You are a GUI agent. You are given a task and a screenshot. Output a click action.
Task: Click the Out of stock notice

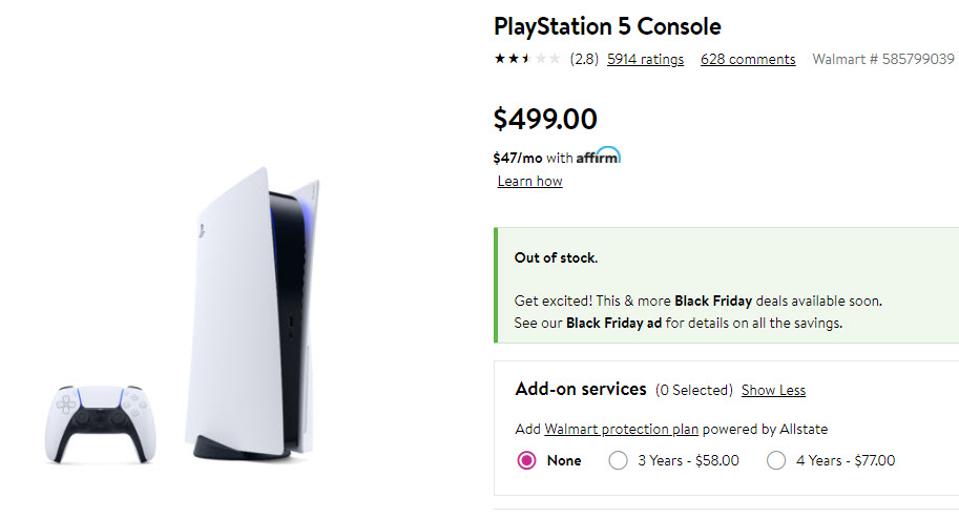[x=556, y=258]
